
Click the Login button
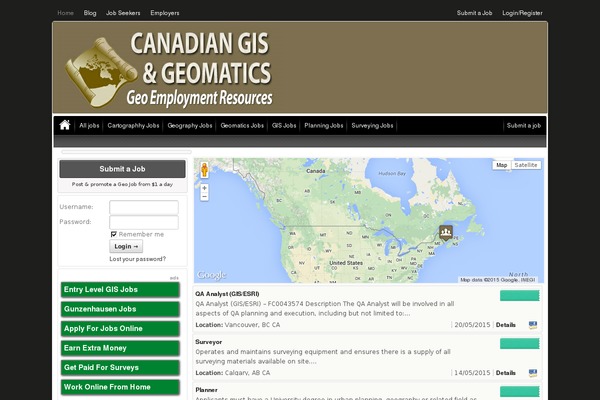pos(126,246)
